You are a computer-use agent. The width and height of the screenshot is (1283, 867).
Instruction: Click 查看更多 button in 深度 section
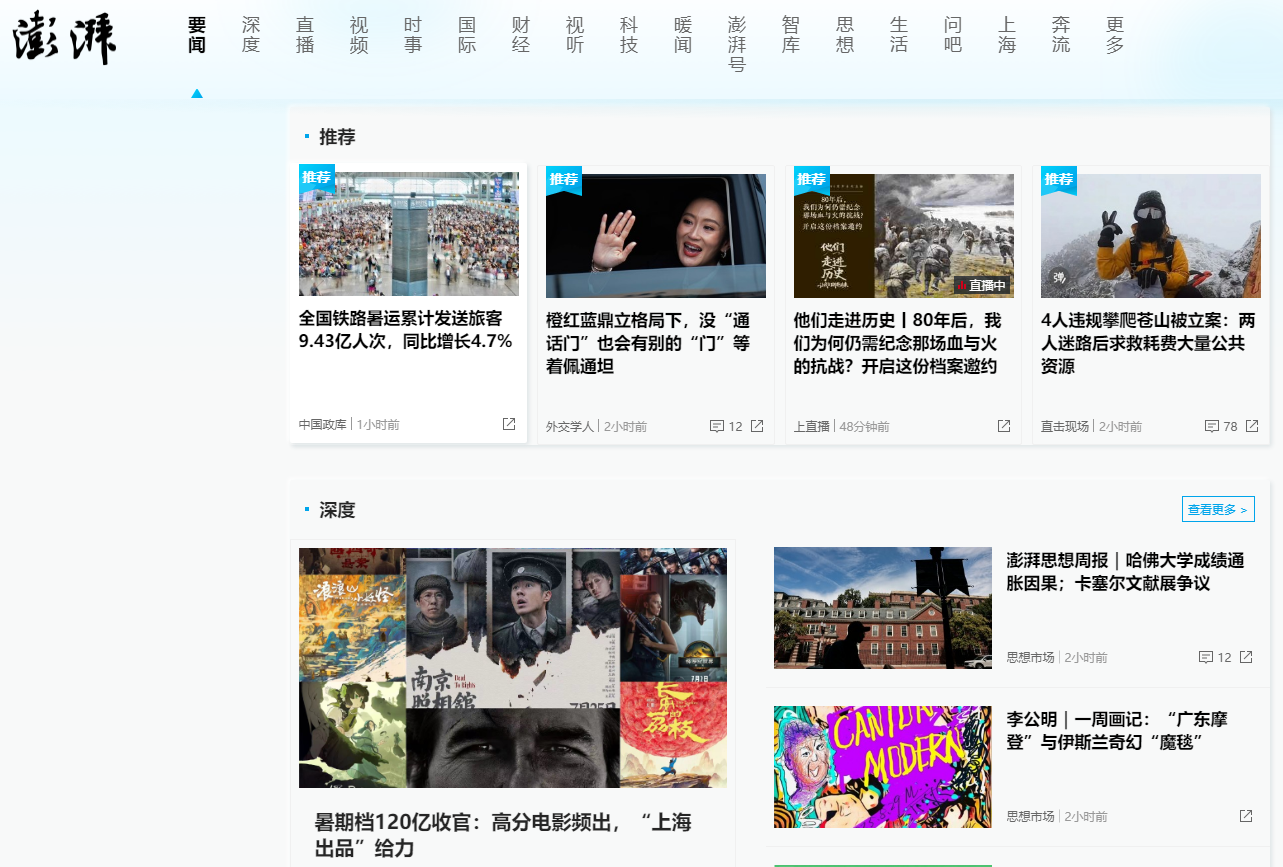pyautogui.click(x=1217, y=509)
